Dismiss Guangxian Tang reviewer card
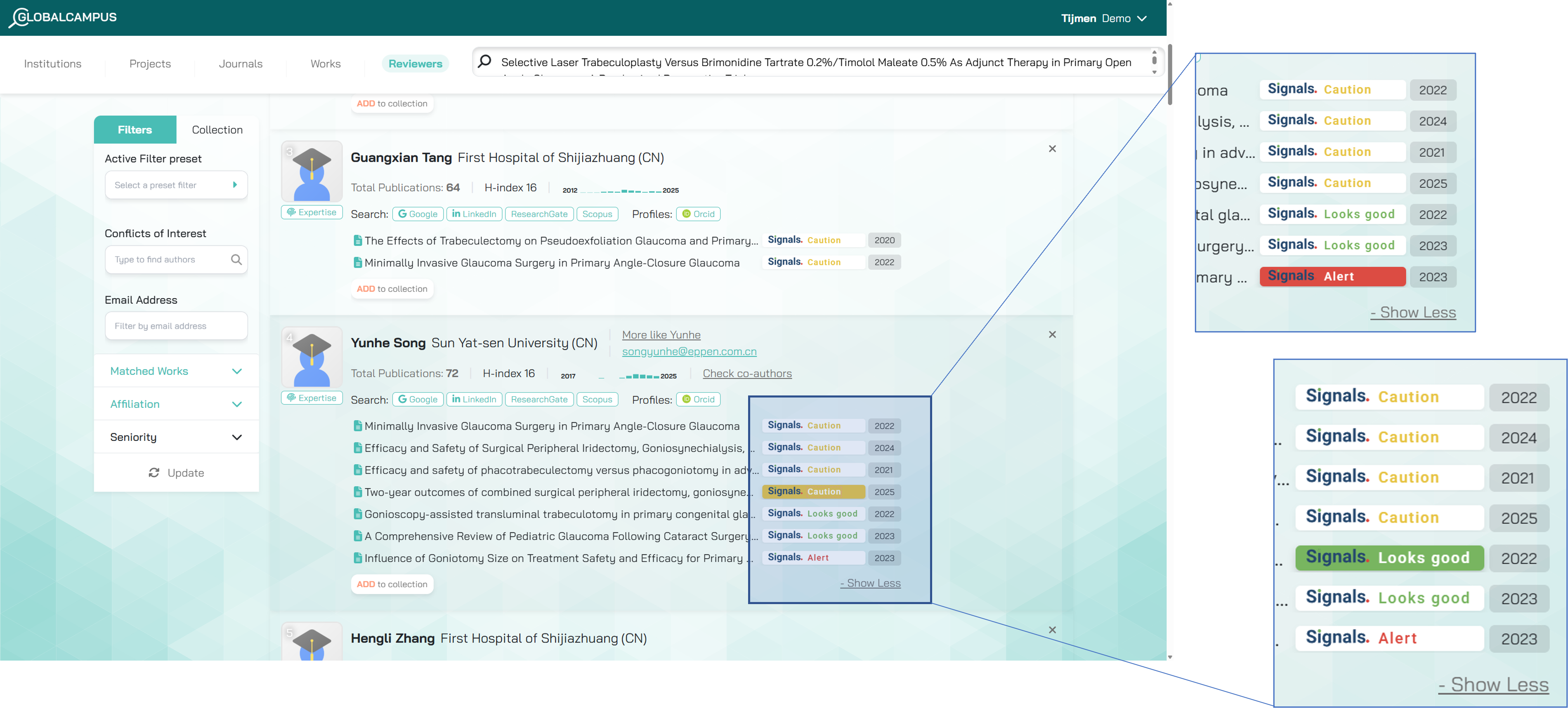Image resolution: width=1568 pixels, height=708 pixels. (1052, 149)
